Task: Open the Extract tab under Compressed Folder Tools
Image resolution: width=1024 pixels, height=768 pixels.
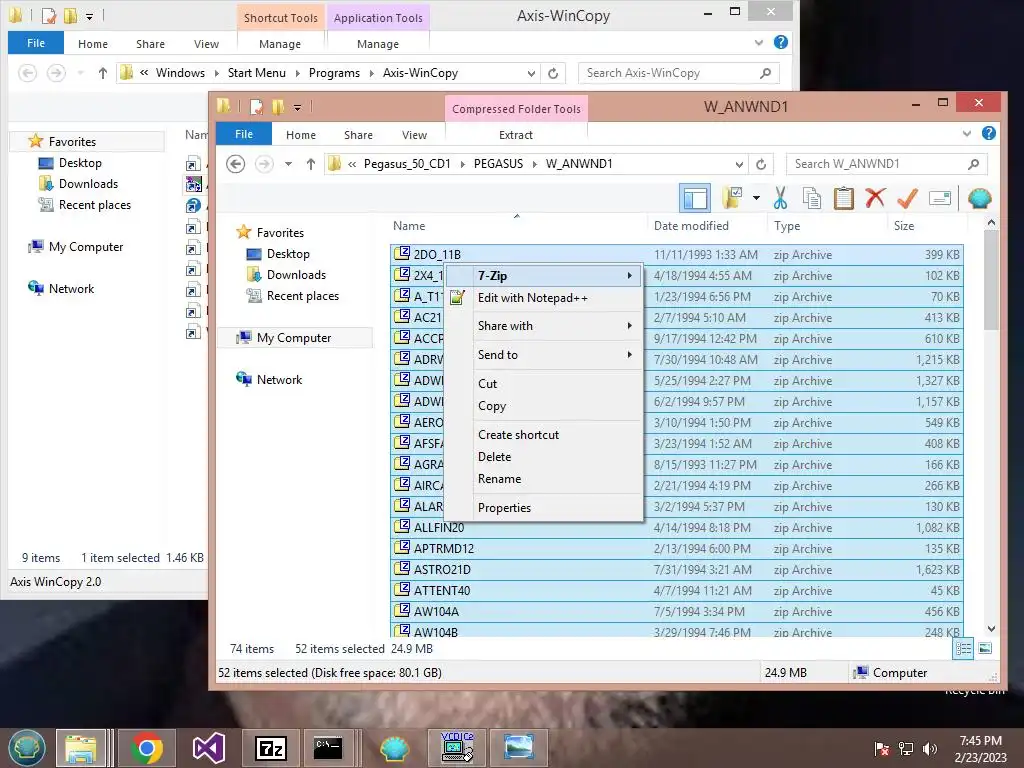Action: [x=516, y=135]
